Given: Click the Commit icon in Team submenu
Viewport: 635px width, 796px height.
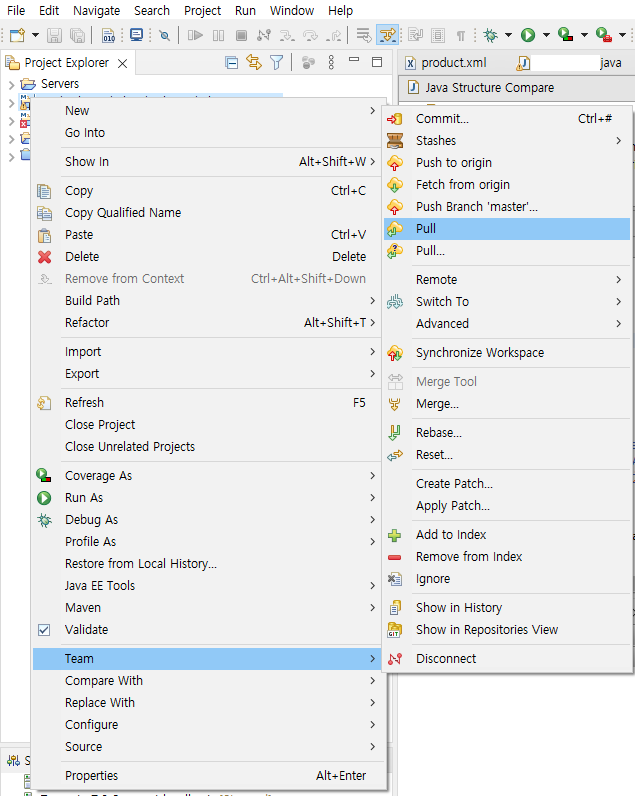Looking at the screenshot, I should click(x=395, y=119).
